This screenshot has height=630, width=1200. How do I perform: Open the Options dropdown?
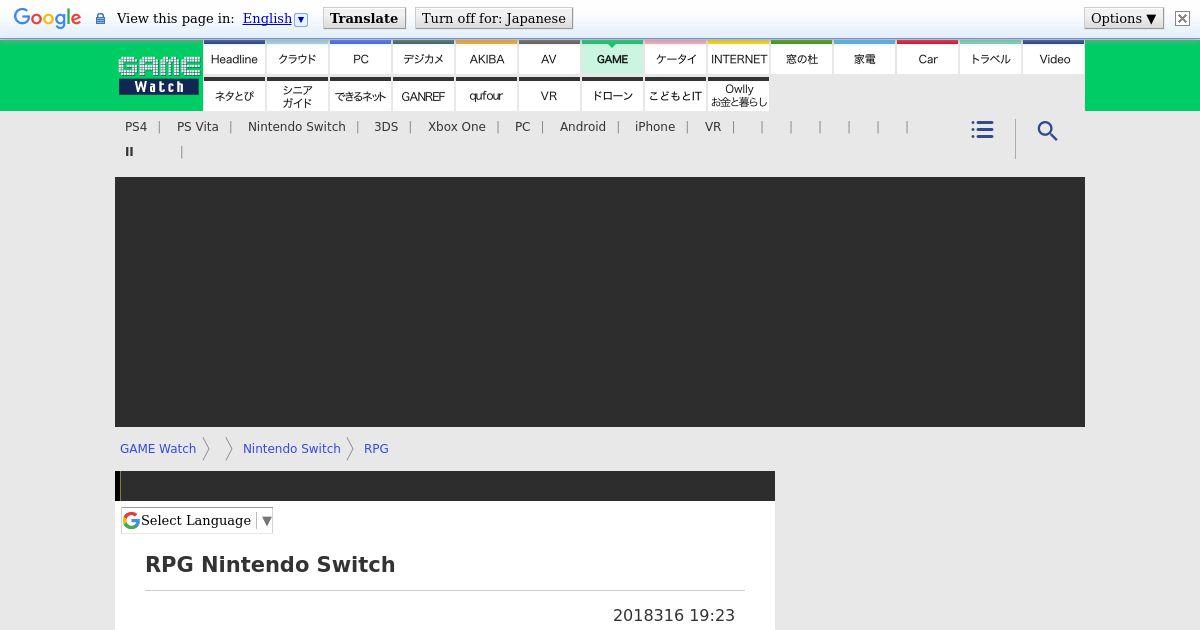coord(1123,18)
